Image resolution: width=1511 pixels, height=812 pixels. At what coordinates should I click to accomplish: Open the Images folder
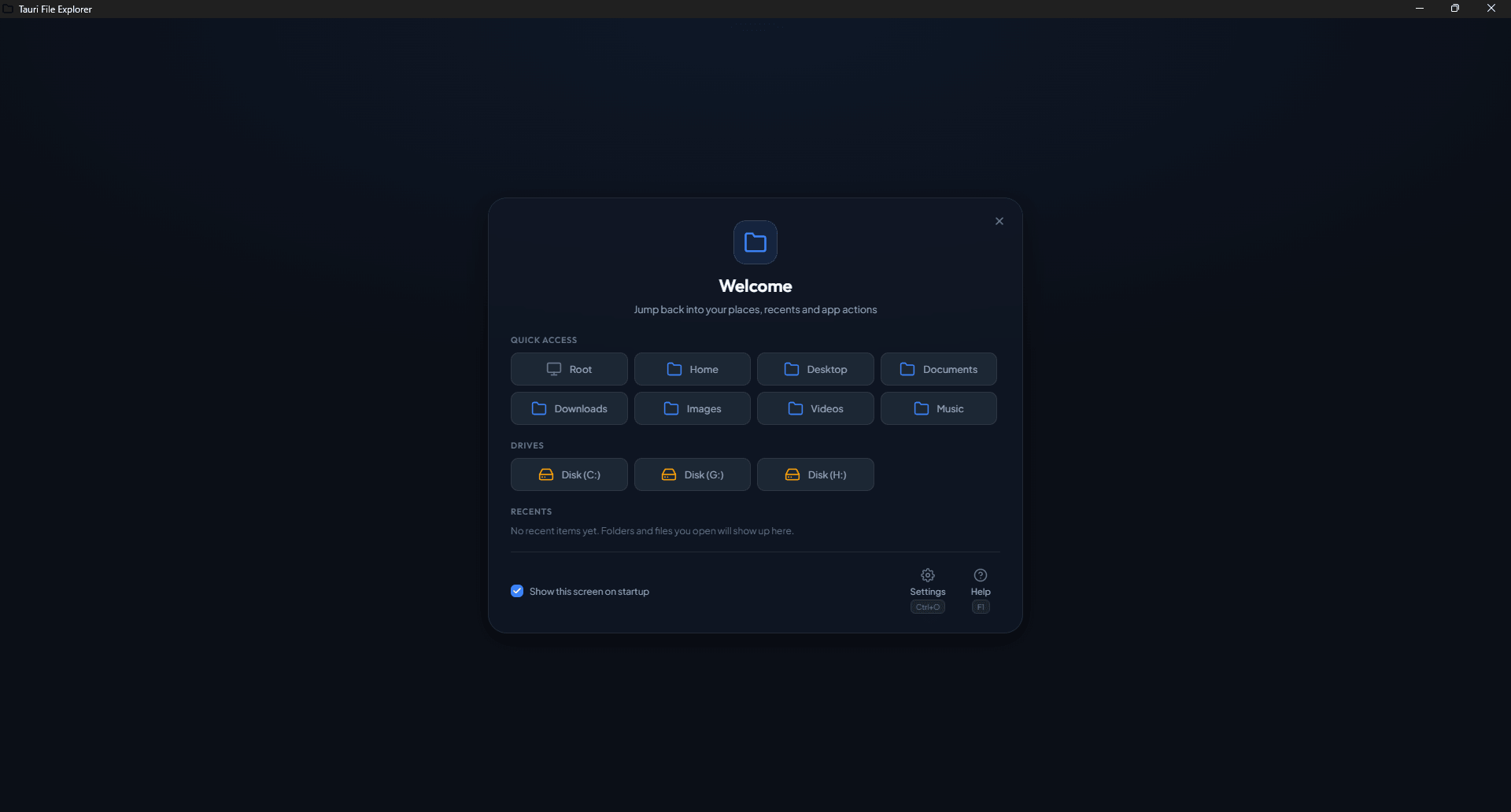click(x=693, y=408)
